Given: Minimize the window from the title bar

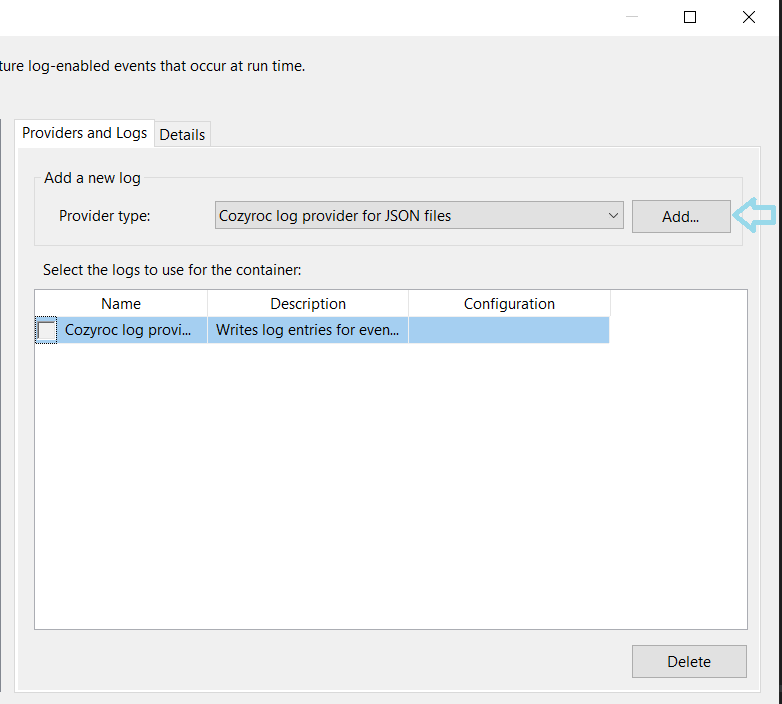Looking at the screenshot, I should coord(631,17).
